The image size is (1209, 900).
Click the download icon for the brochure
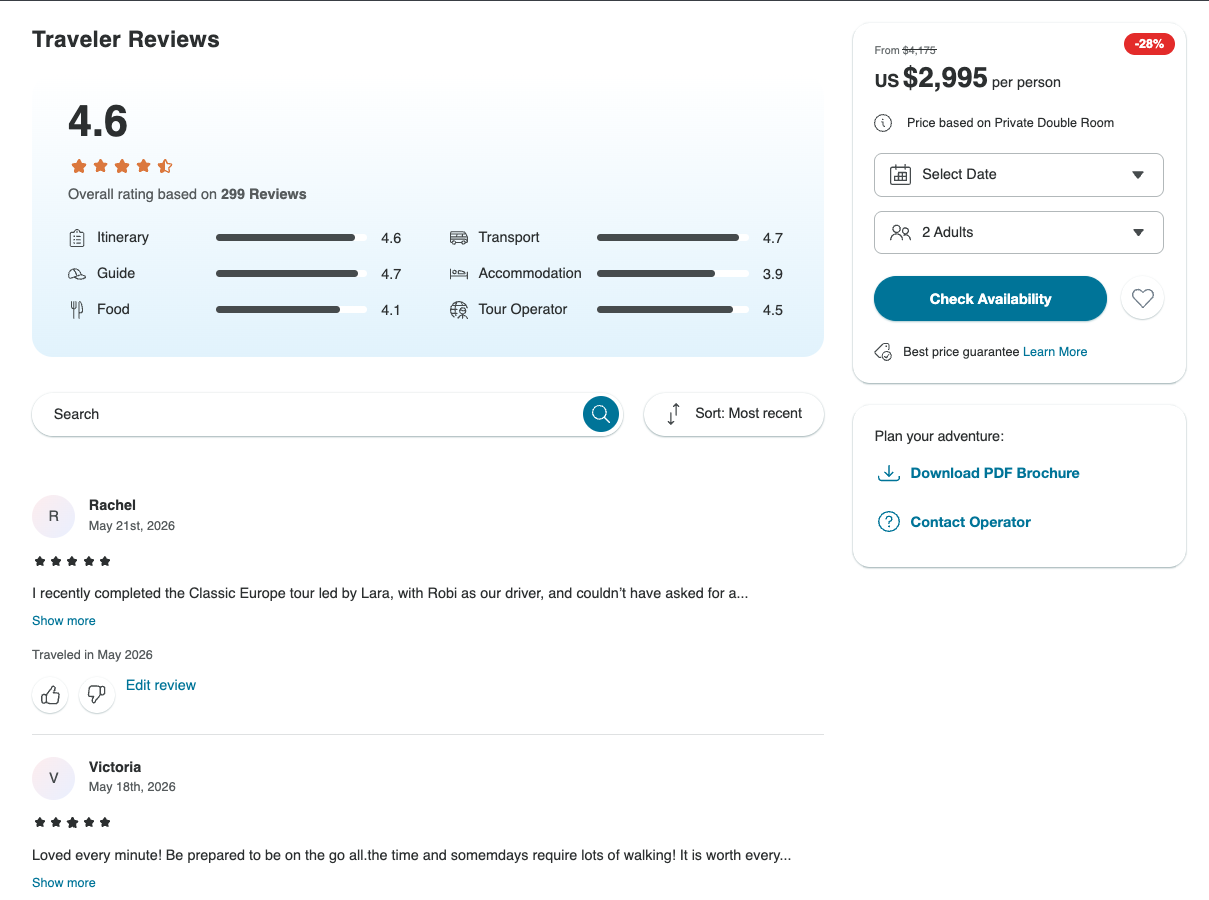888,473
